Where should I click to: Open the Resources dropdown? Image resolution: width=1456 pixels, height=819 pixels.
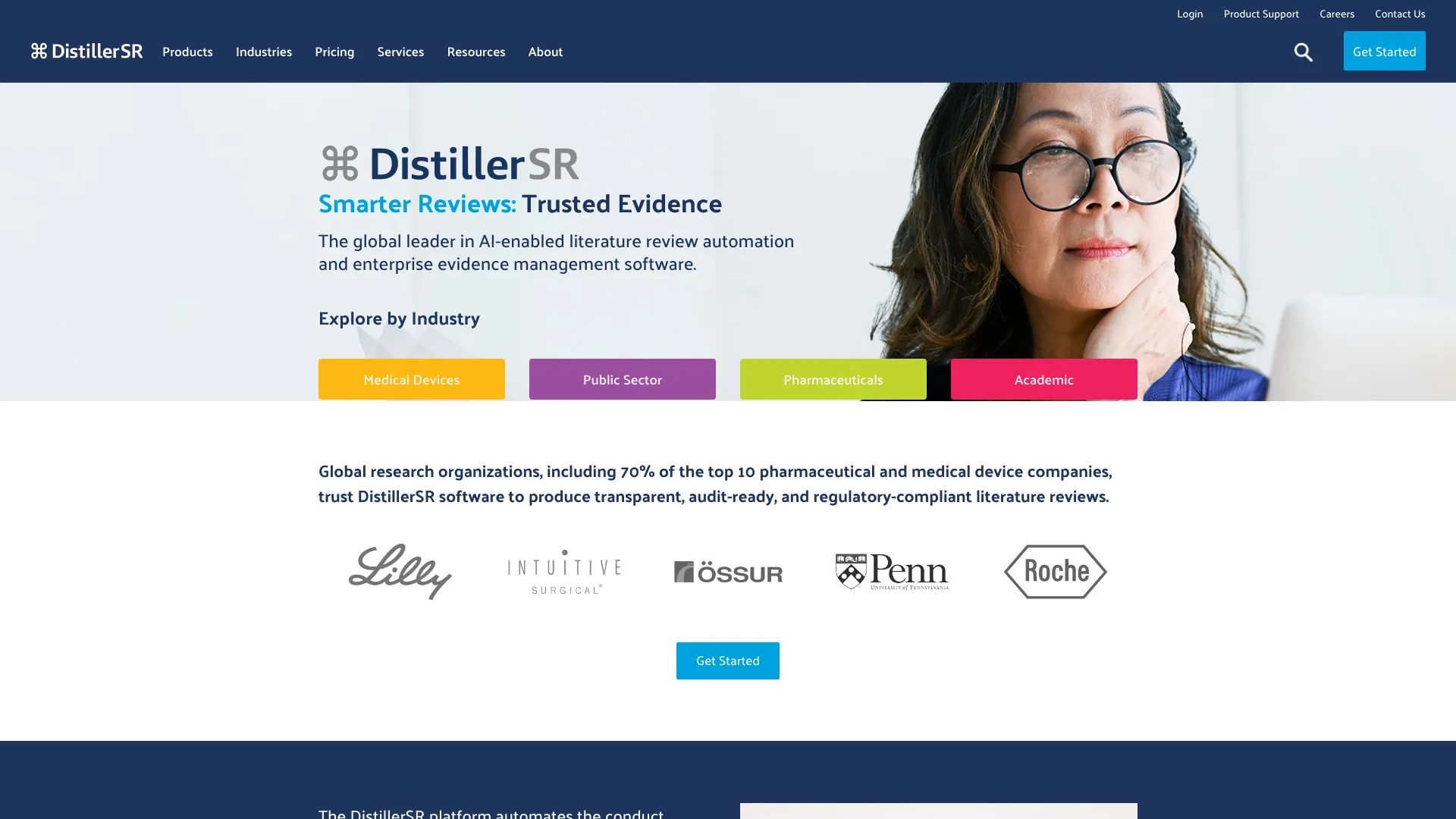point(476,52)
